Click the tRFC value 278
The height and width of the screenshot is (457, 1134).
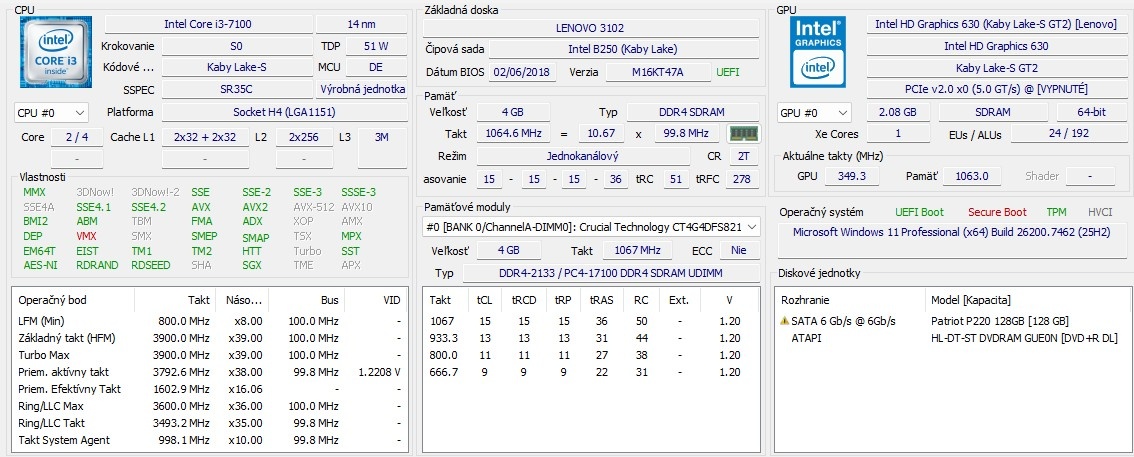741,179
